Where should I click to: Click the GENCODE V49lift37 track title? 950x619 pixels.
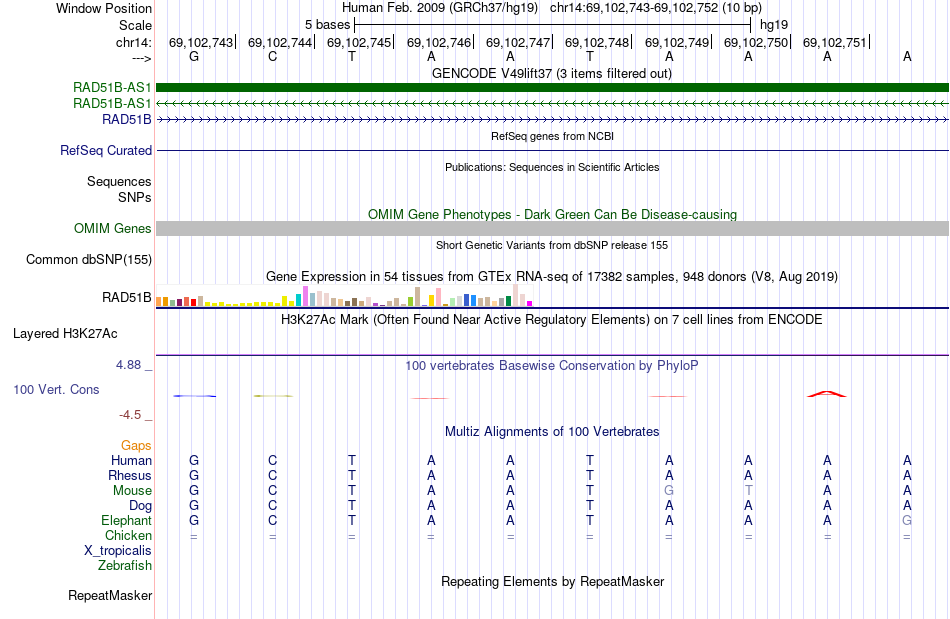(552, 74)
